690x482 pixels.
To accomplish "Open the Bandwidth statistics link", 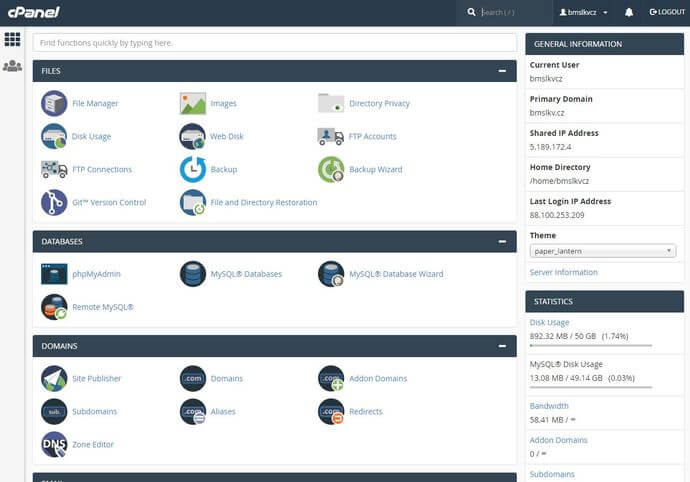I will click(549, 406).
